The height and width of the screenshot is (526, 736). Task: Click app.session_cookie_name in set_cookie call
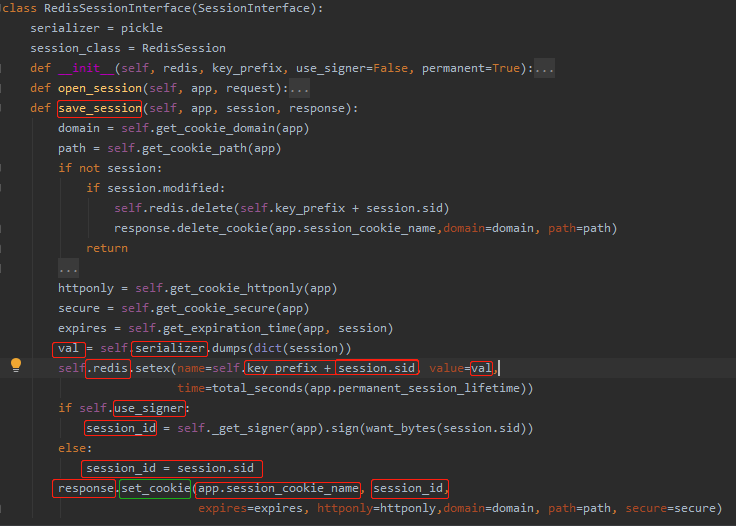278,488
